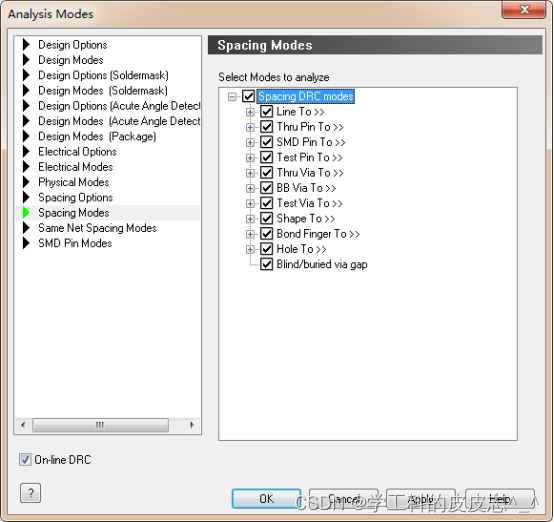Uncheck the Blind/buried via gap checkbox
Screen dimensions: 554x522
(266, 264)
